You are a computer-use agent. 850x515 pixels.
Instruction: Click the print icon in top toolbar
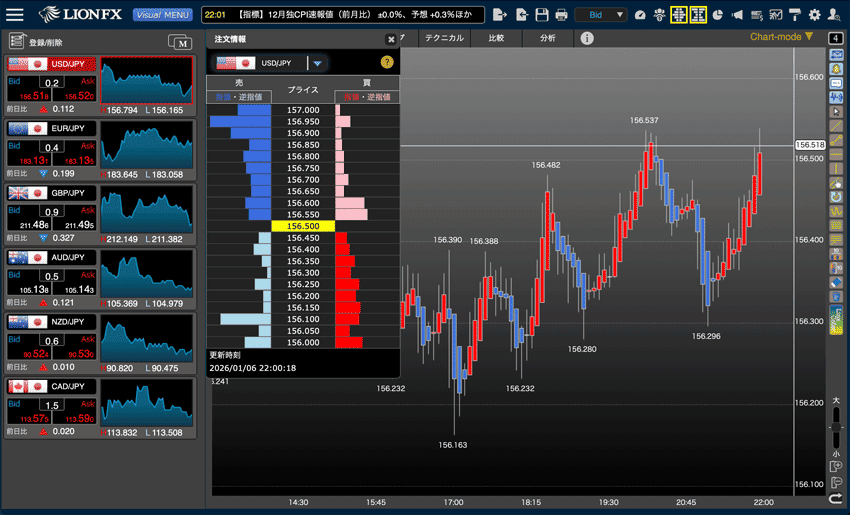[562, 15]
